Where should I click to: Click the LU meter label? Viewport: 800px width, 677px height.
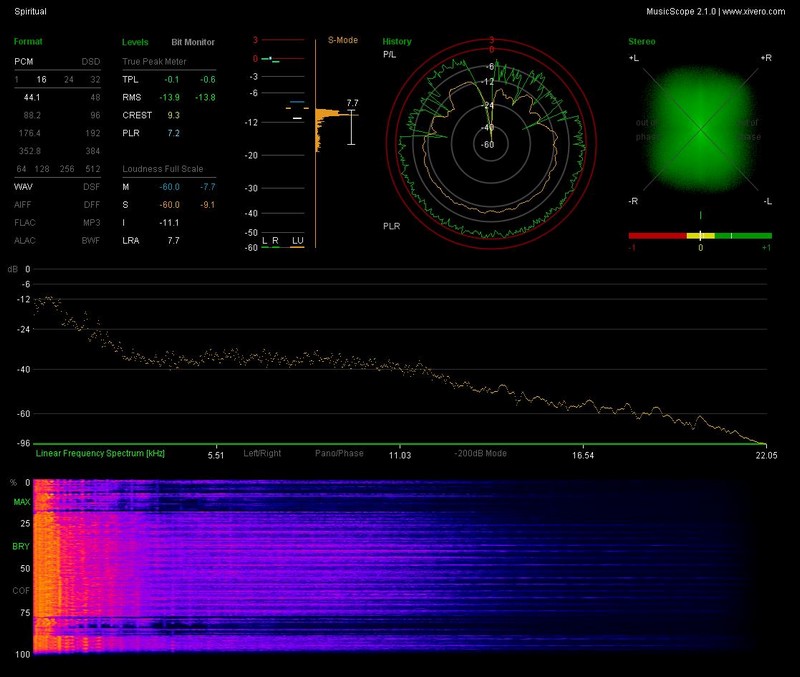297,241
